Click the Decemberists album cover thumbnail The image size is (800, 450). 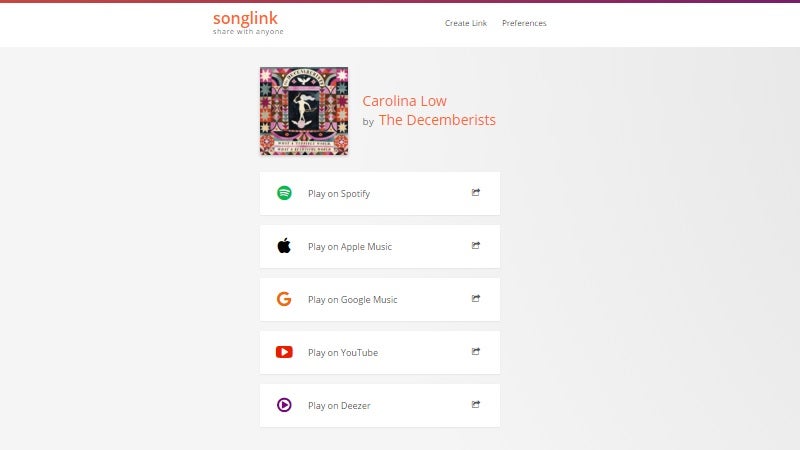(x=304, y=111)
